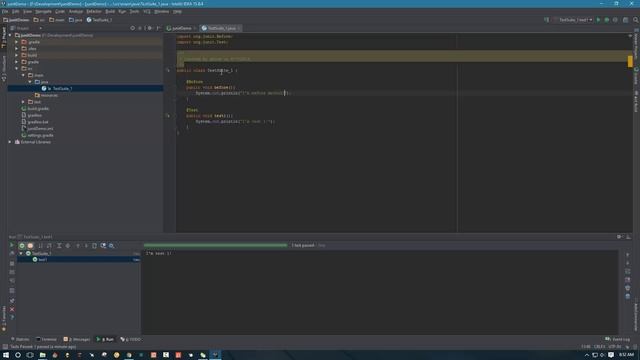The height and width of the screenshot is (360, 640).
Task: Toggle show passed tests green icon
Action: pyautogui.click(x=22, y=246)
